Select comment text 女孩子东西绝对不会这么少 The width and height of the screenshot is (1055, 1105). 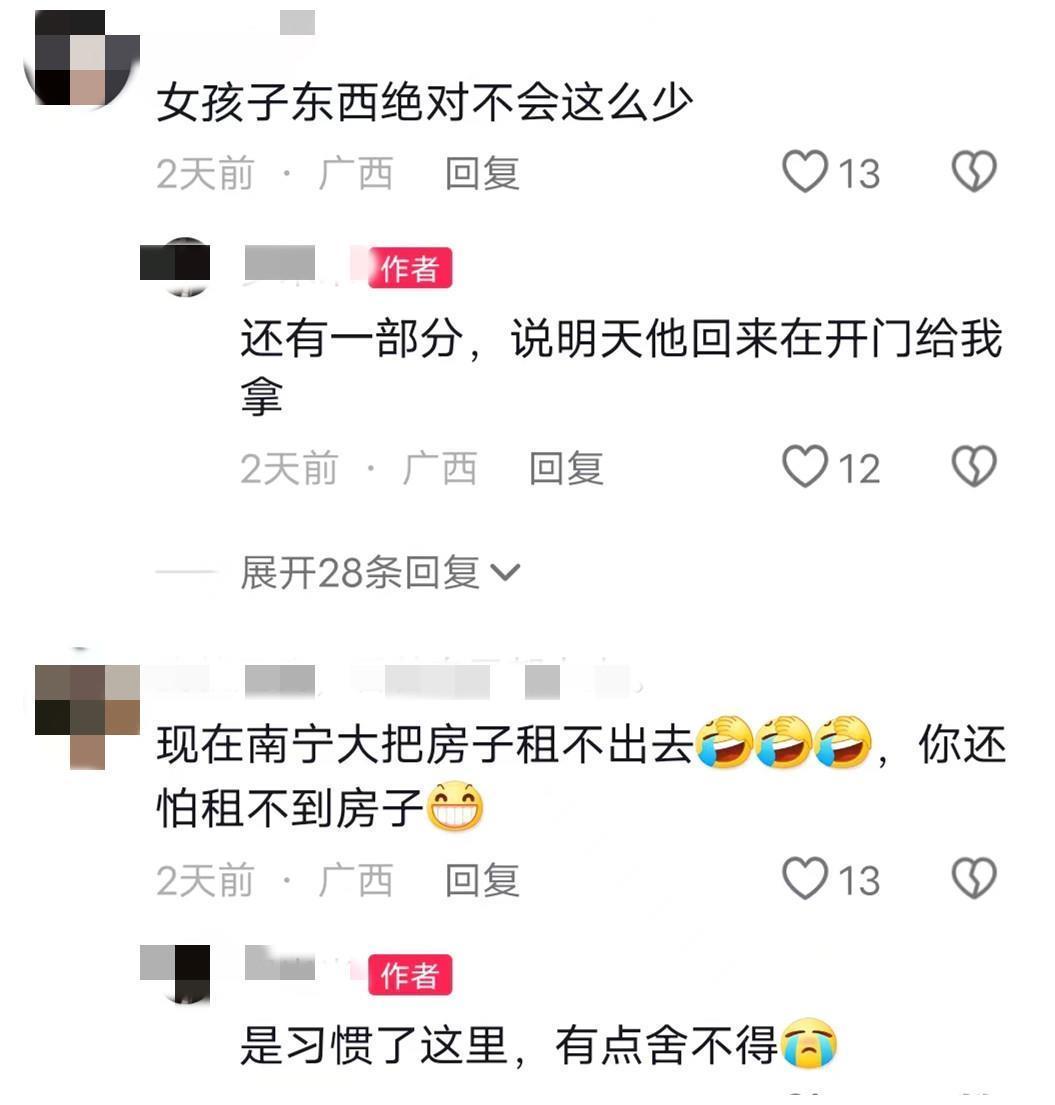coord(425,103)
